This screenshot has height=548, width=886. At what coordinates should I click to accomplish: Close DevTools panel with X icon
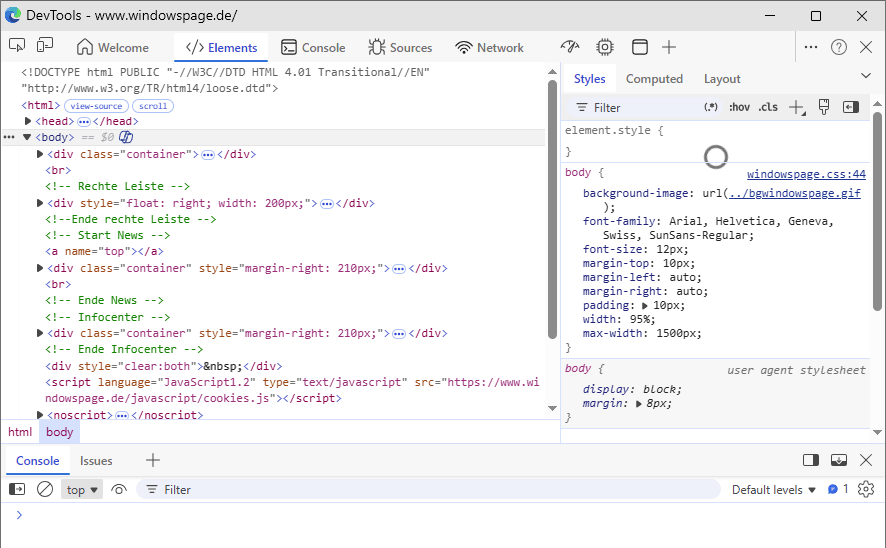tap(866, 47)
